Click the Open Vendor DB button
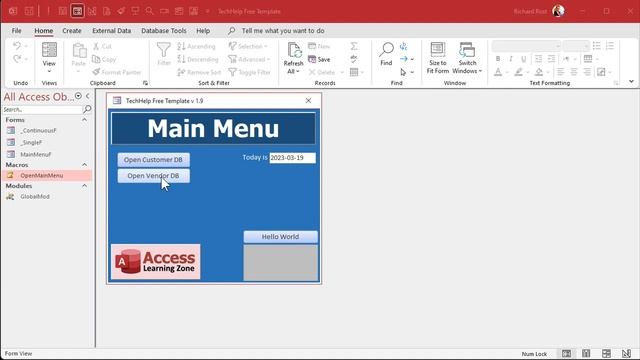 153,176
